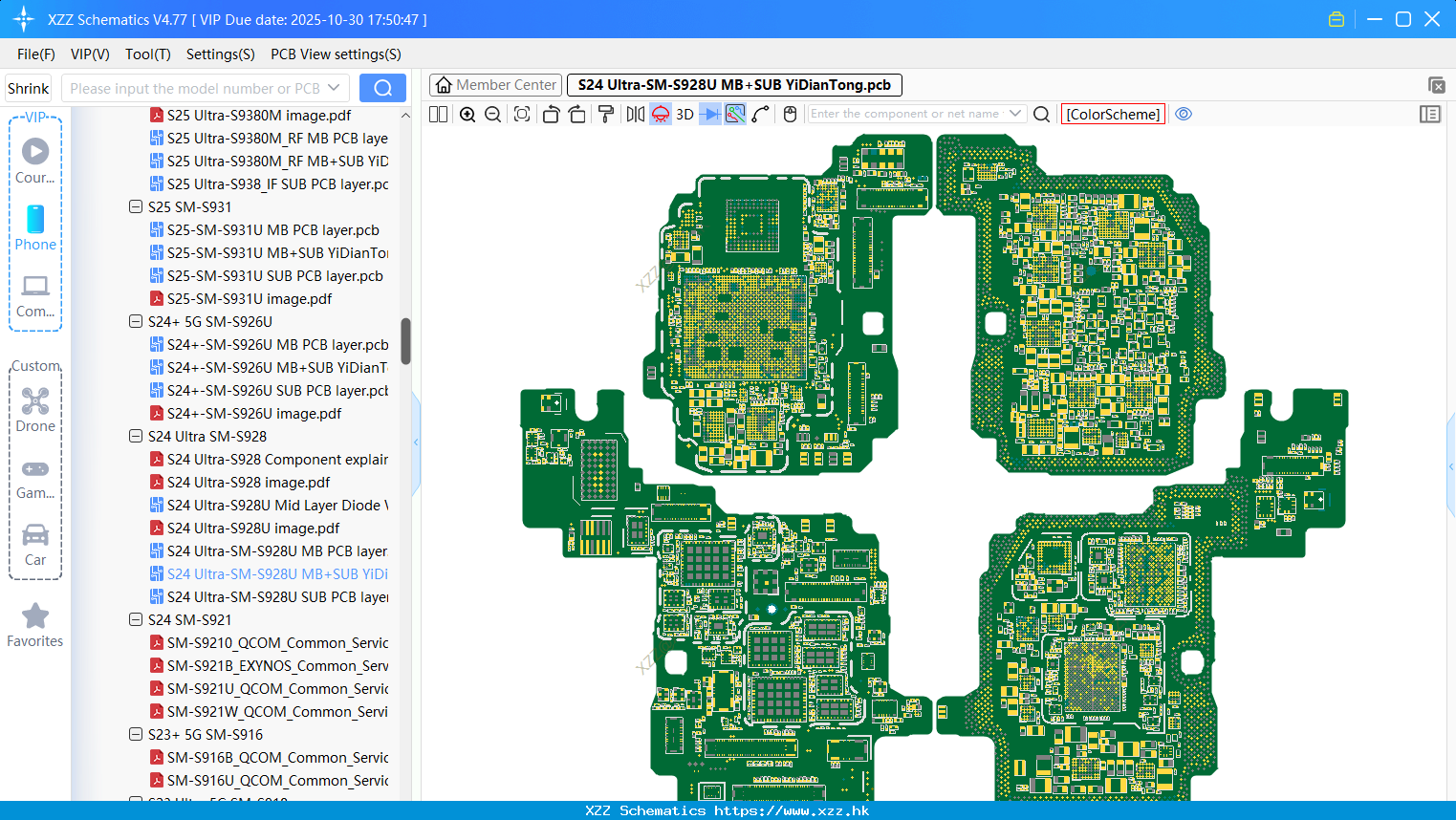1456x820 pixels.
Task: Collapse the S24 SM-S921 node
Action: coord(136,619)
